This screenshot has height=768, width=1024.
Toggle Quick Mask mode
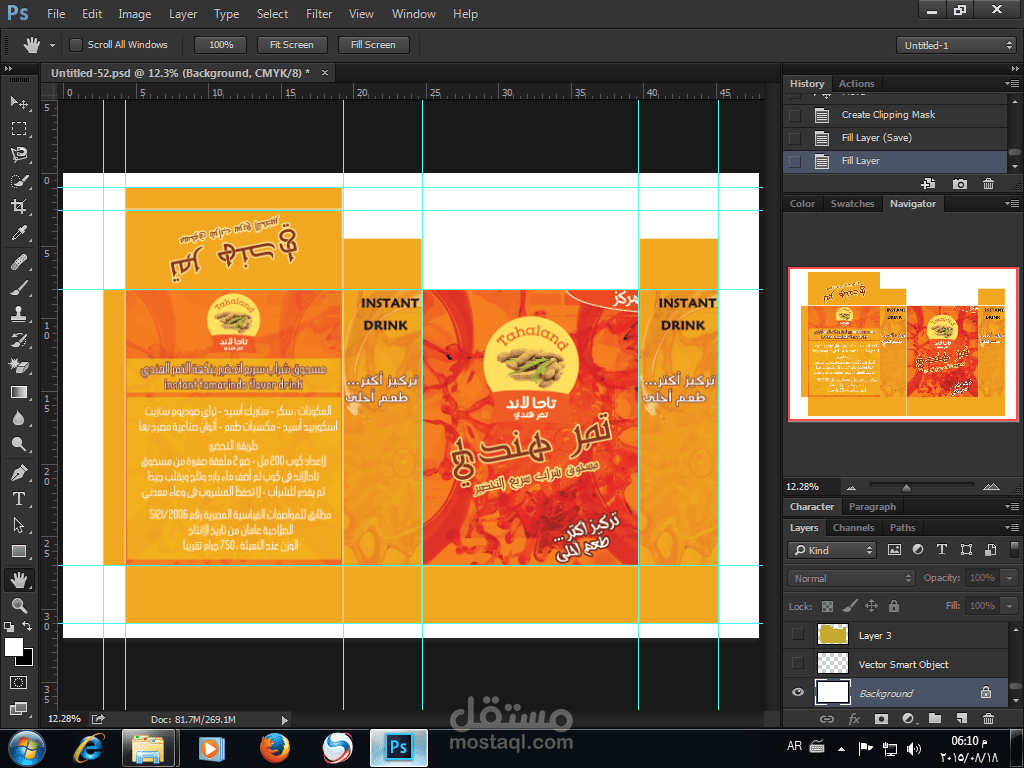click(x=19, y=682)
